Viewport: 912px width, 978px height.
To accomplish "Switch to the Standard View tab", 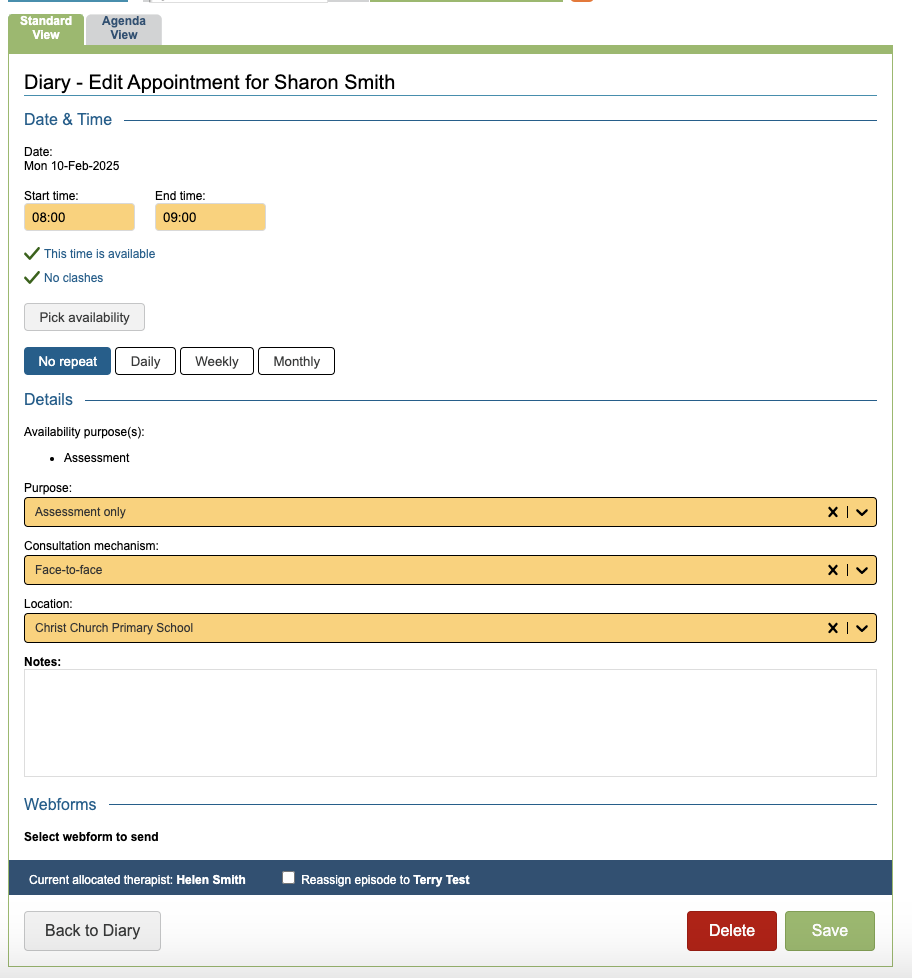I will pyautogui.click(x=46, y=28).
